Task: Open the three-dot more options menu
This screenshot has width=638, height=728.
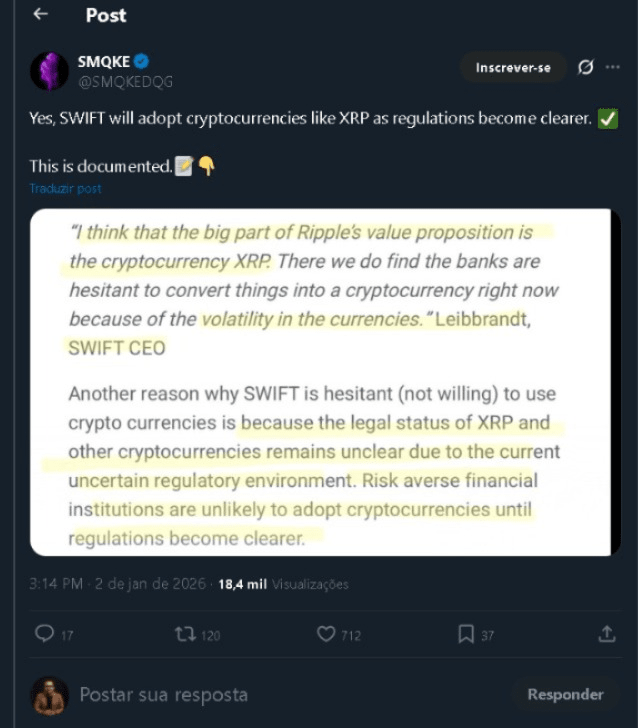Action: pyautogui.click(x=613, y=67)
